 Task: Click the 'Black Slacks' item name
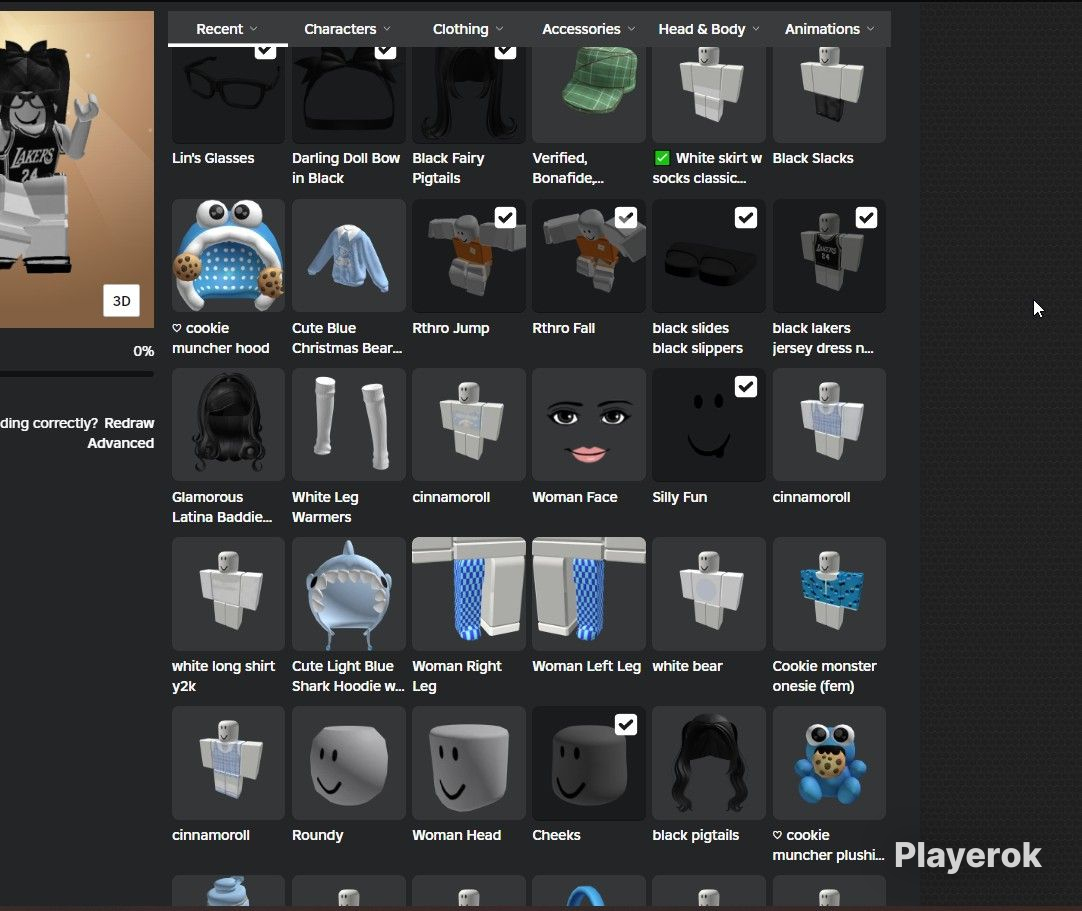click(813, 158)
